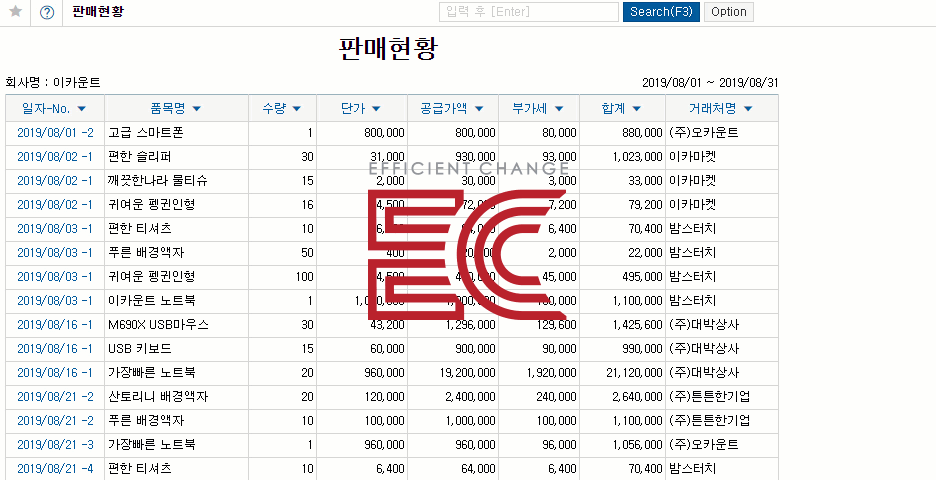Click total value 880,000

pos(642,133)
